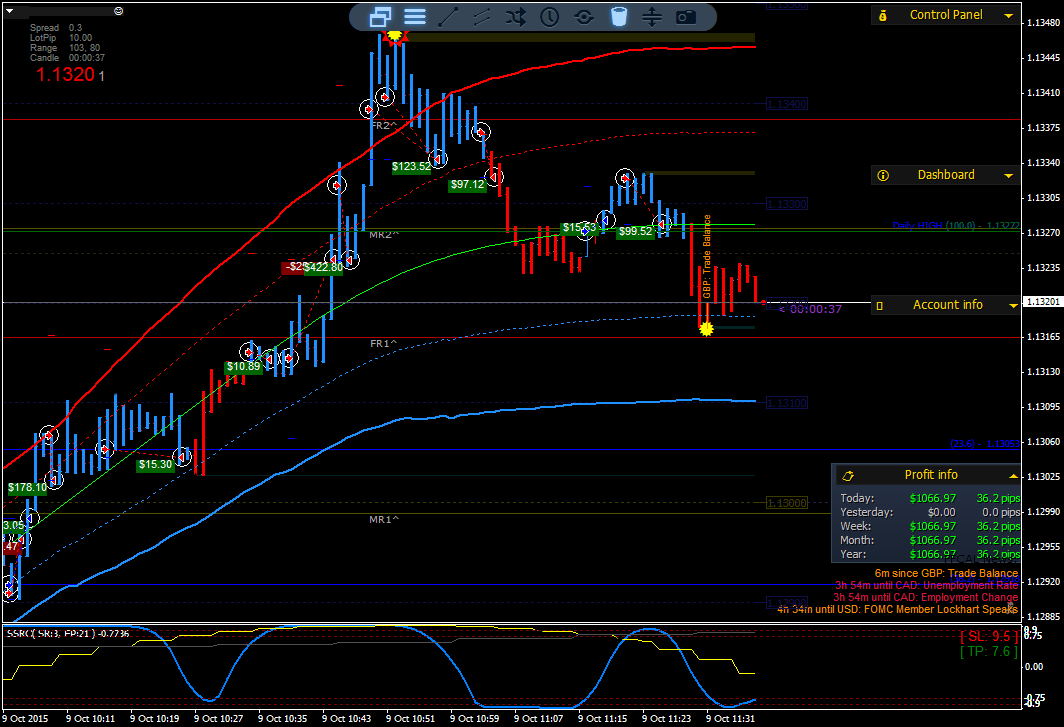Click the small rectangle icon on Account info
1064x727 pixels.
[879, 305]
